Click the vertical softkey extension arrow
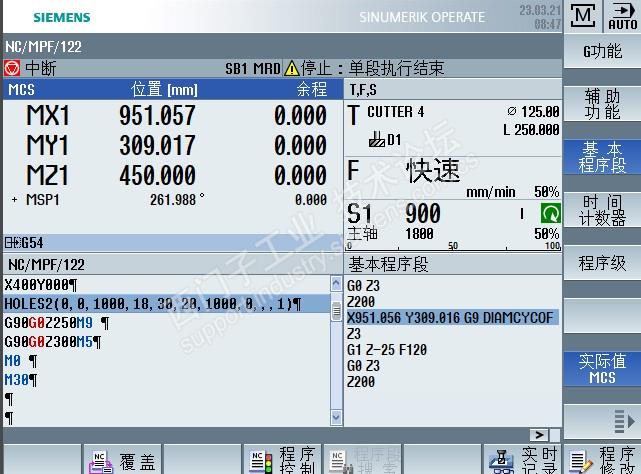Viewport: 641px width, 474px height. coord(625,421)
